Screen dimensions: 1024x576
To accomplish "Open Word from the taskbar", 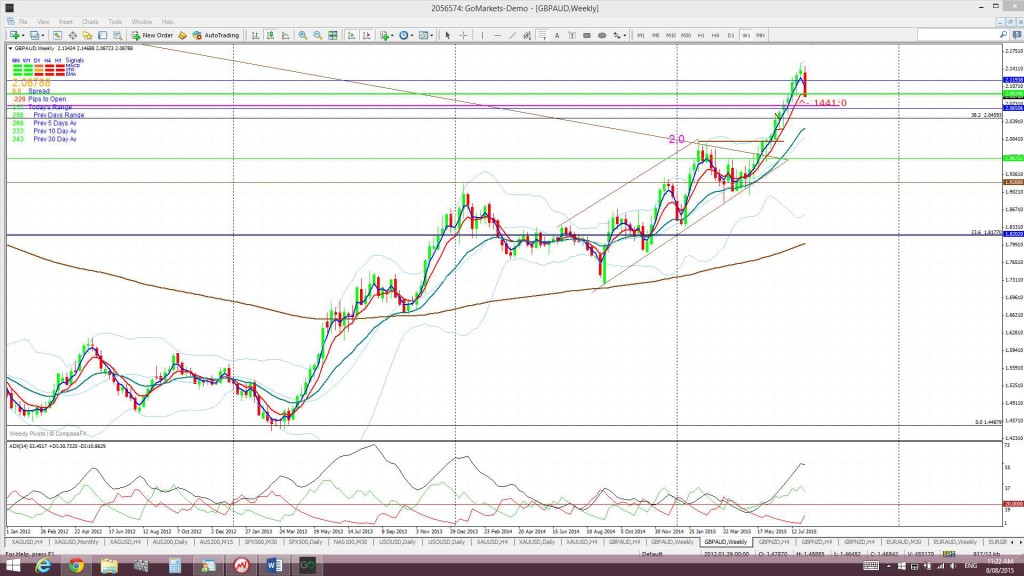I will coord(274,566).
